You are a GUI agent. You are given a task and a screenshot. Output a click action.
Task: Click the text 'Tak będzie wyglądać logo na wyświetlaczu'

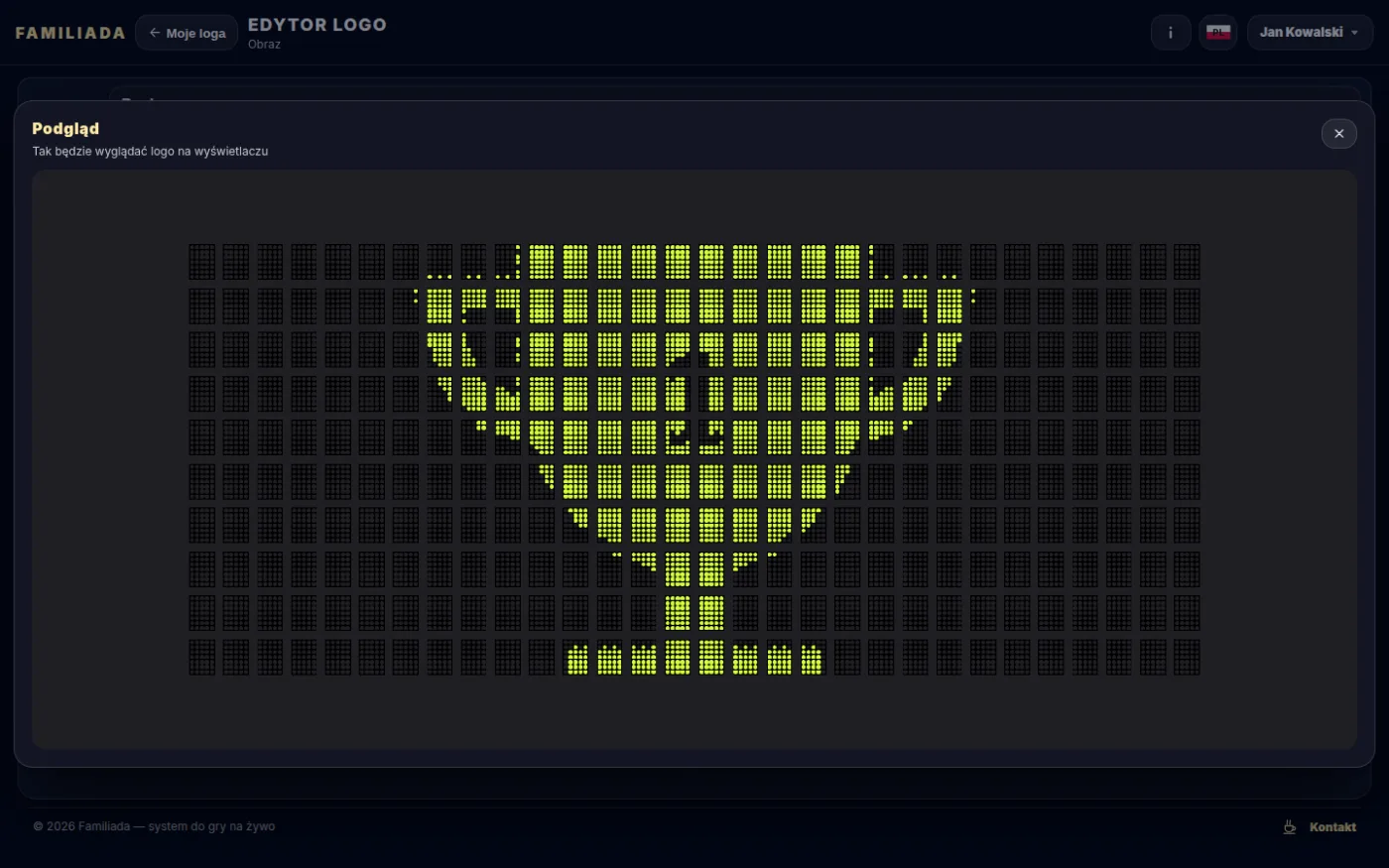click(x=150, y=152)
